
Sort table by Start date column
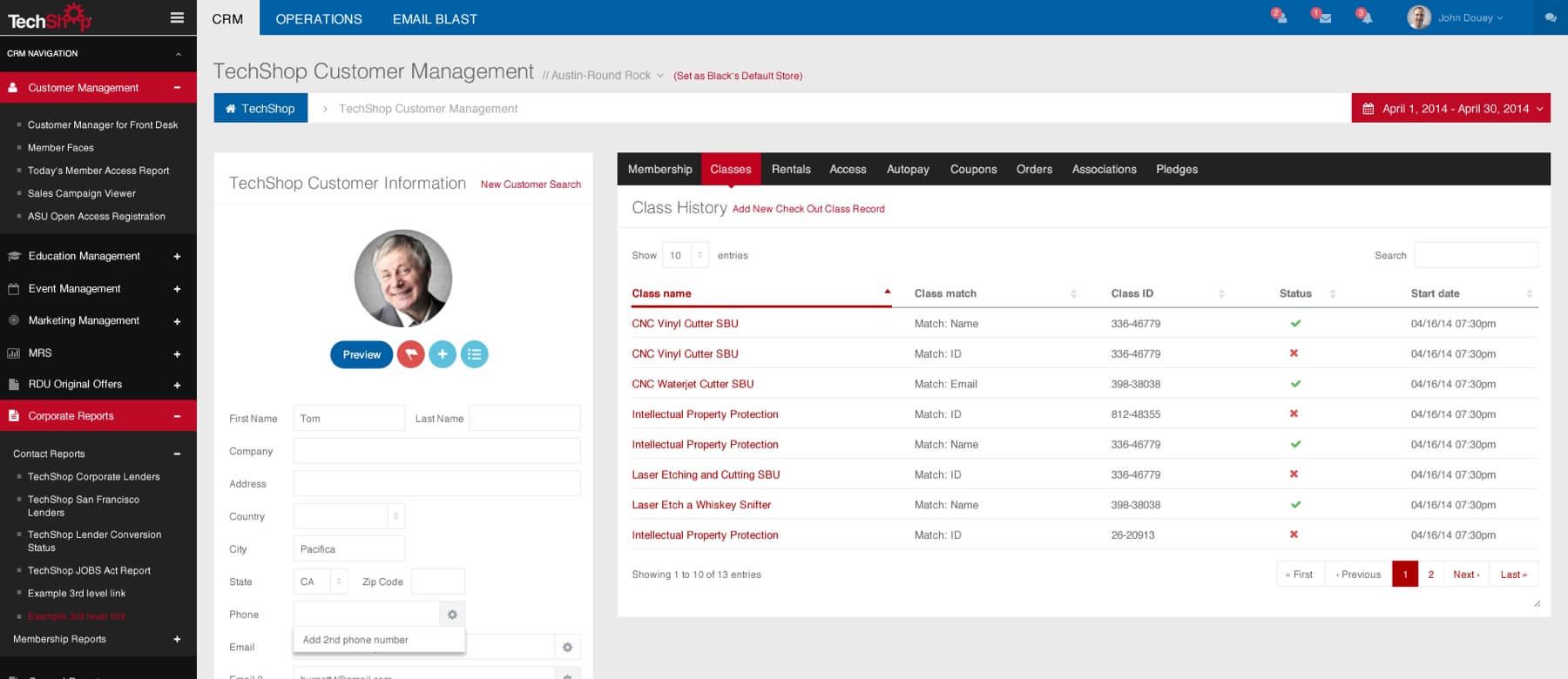pyautogui.click(x=1472, y=293)
